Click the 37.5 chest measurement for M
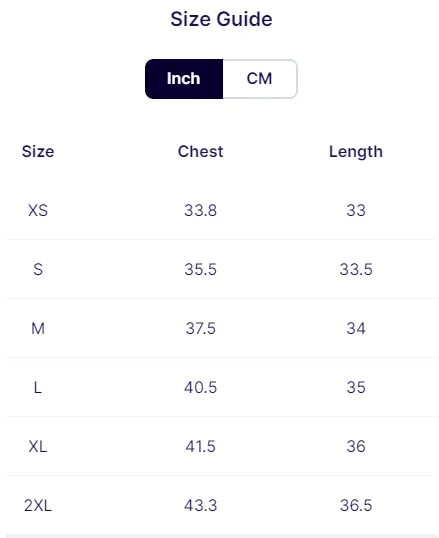 pyautogui.click(x=200, y=328)
